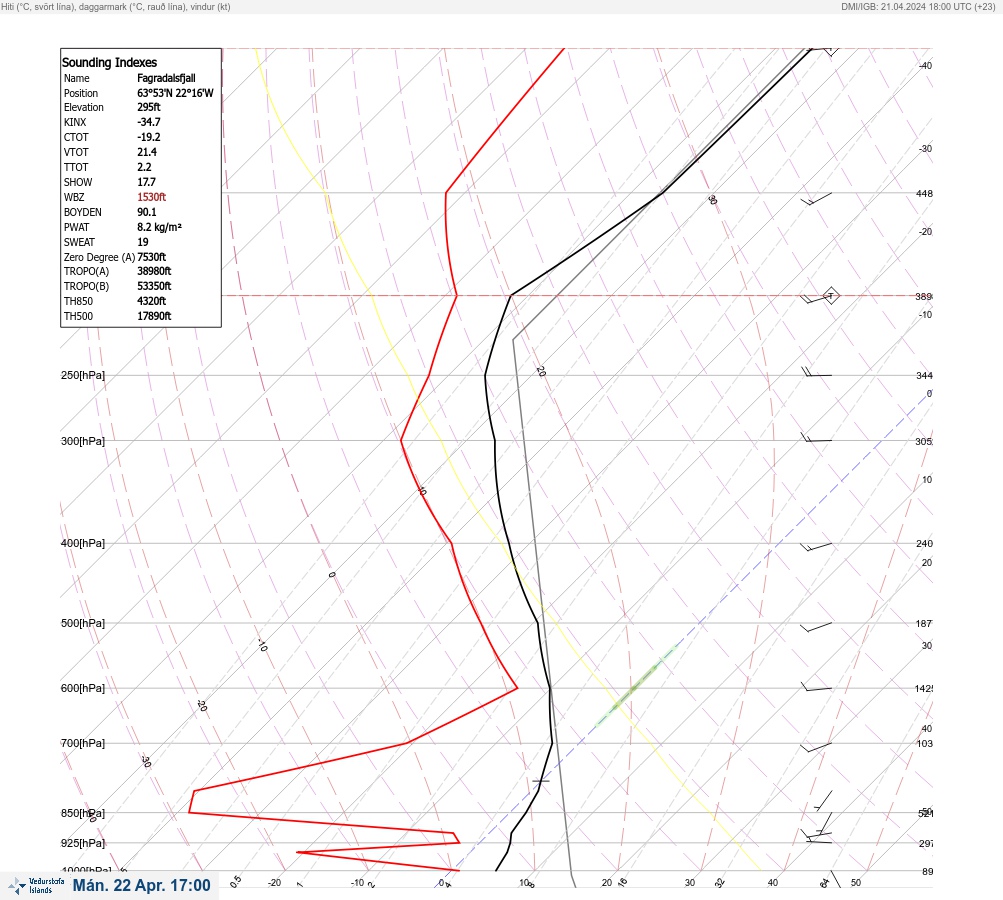The width and height of the screenshot is (1003, 900).
Task: Click the wind barb at the 300 hPa level
Action: (x=816, y=439)
